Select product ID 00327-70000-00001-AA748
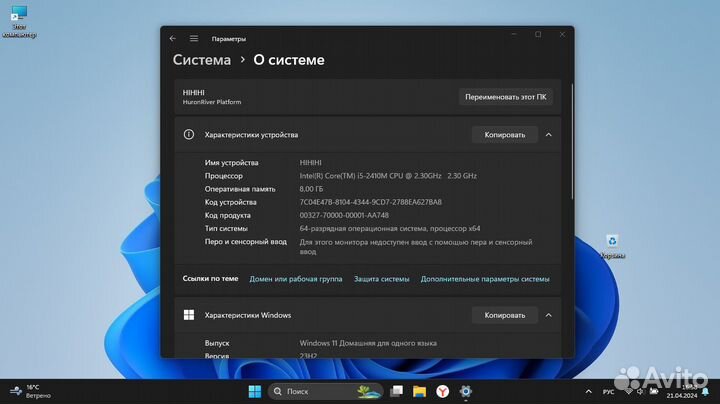The width and height of the screenshot is (720, 404). tap(344, 215)
